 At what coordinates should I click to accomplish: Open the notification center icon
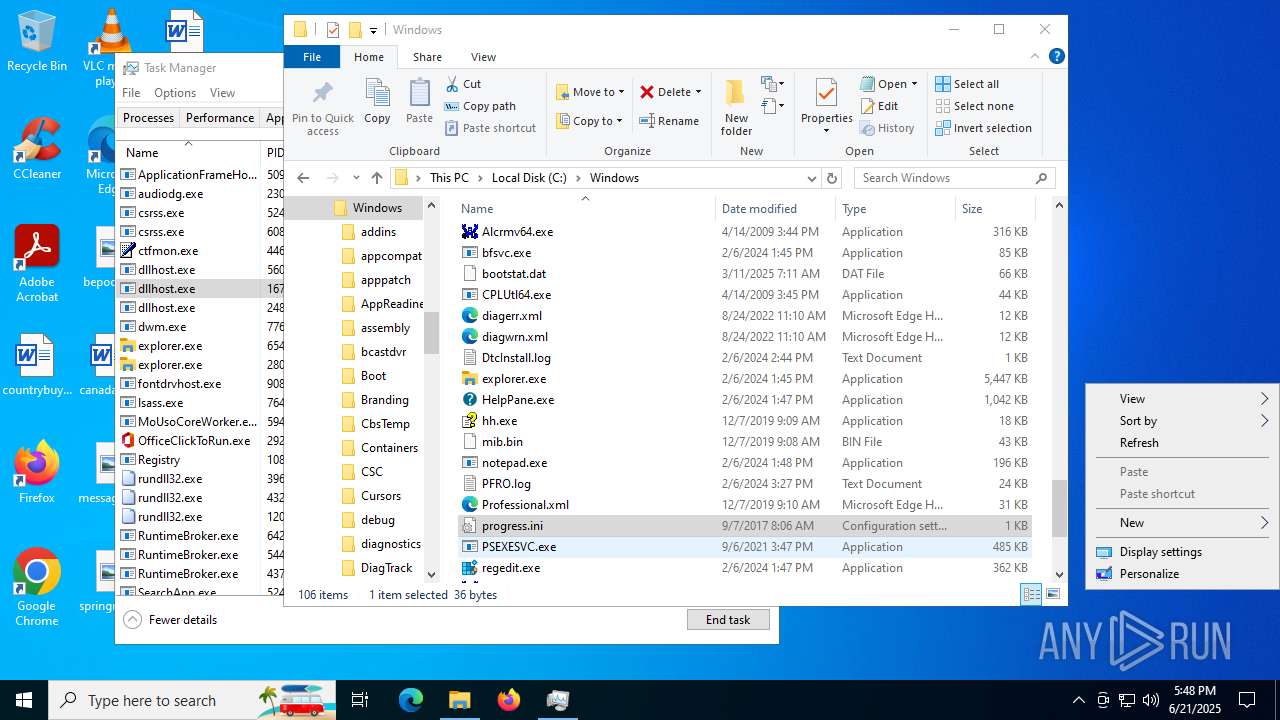[x=1247, y=700]
